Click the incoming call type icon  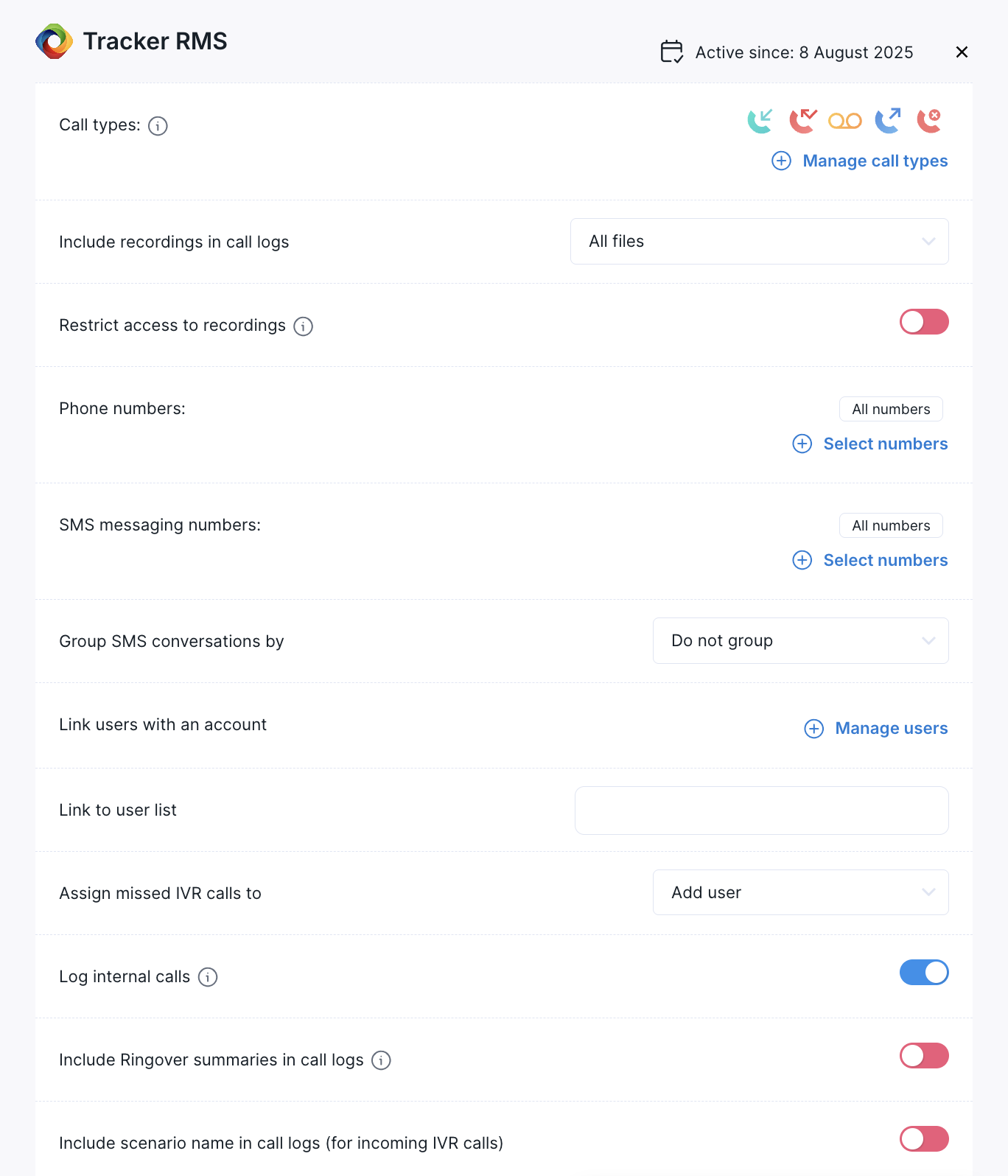(760, 121)
